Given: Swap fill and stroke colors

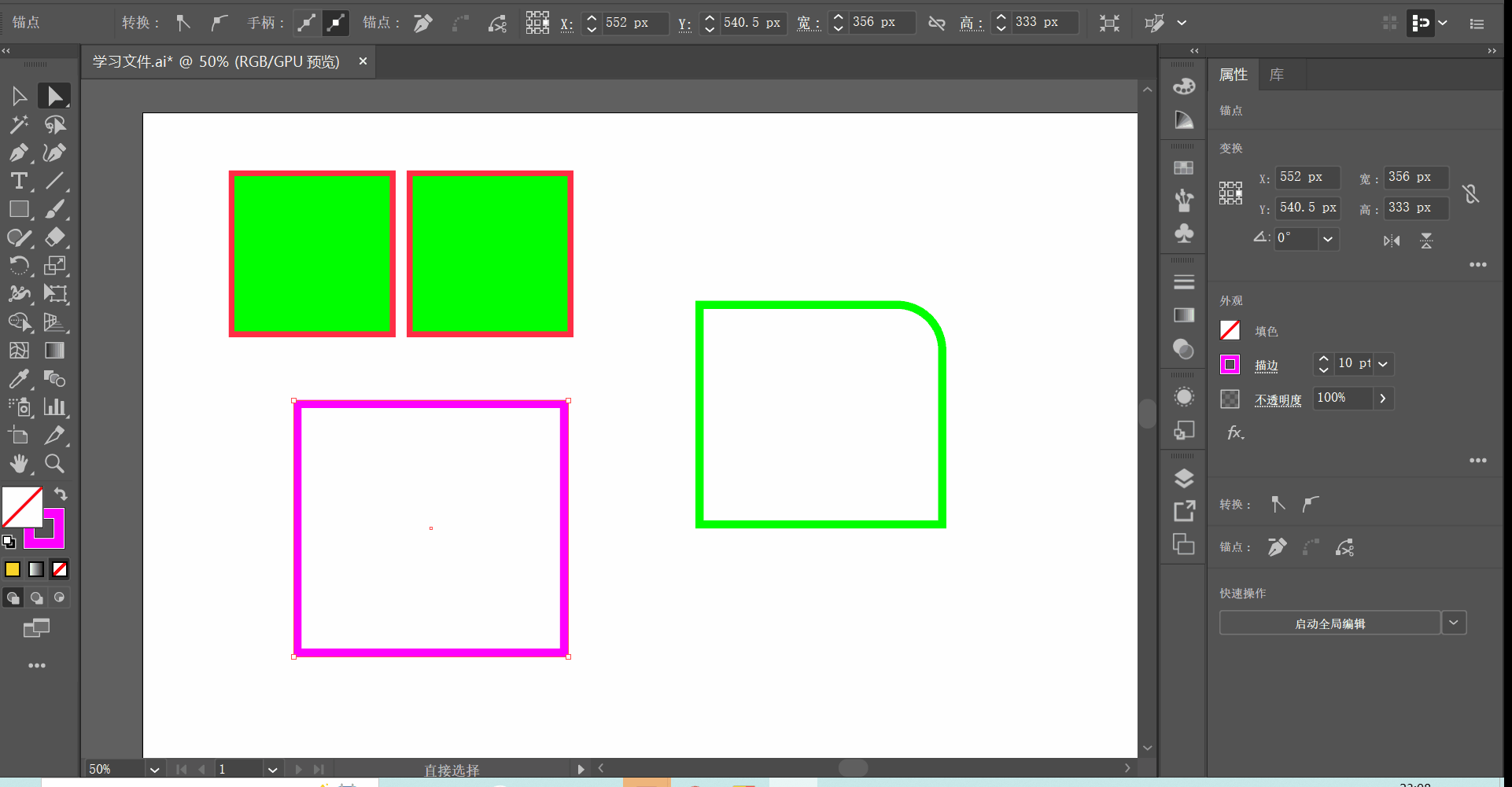Looking at the screenshot, I should 61,494.
